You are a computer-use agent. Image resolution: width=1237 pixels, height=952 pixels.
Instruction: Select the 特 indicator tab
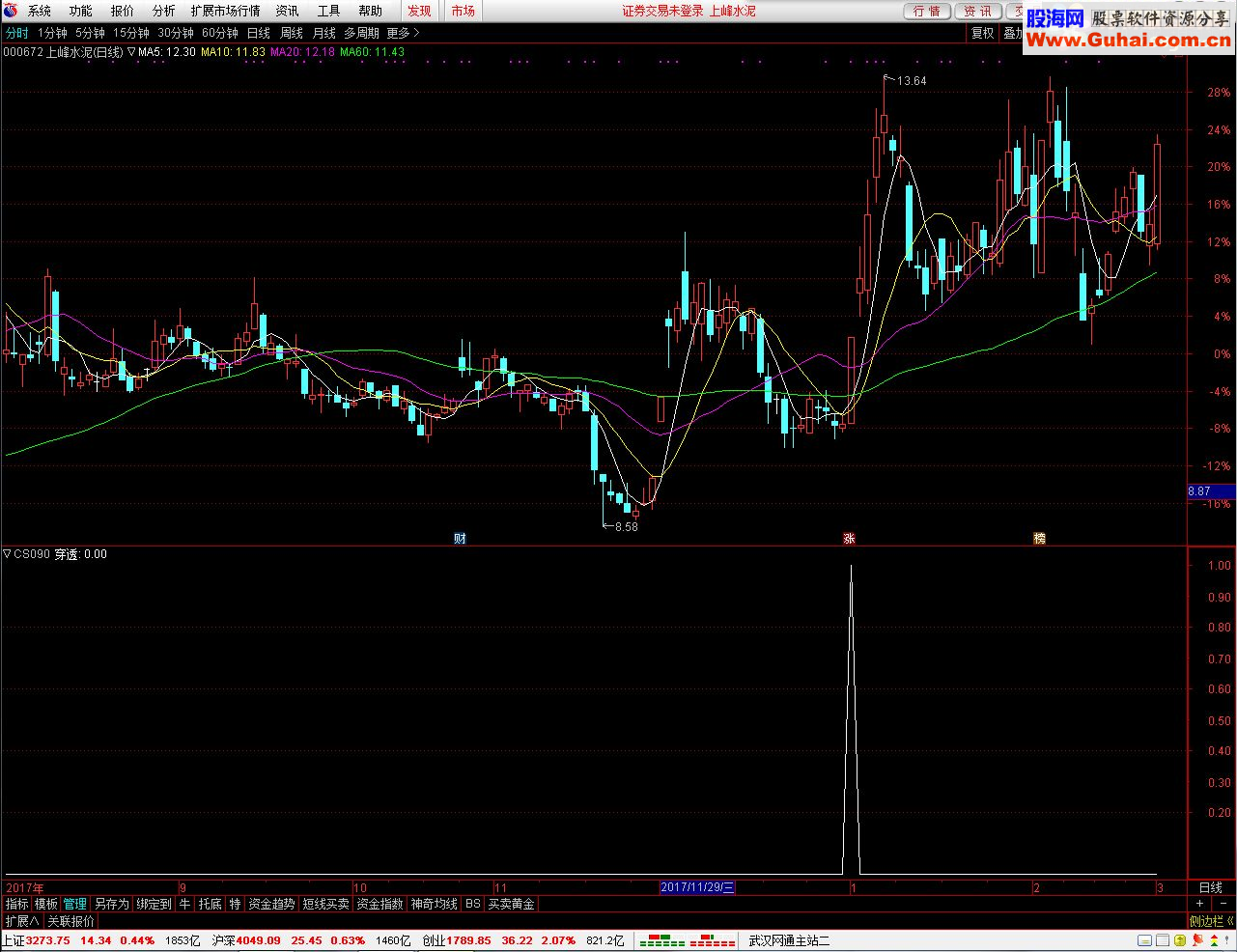point(235,905)
